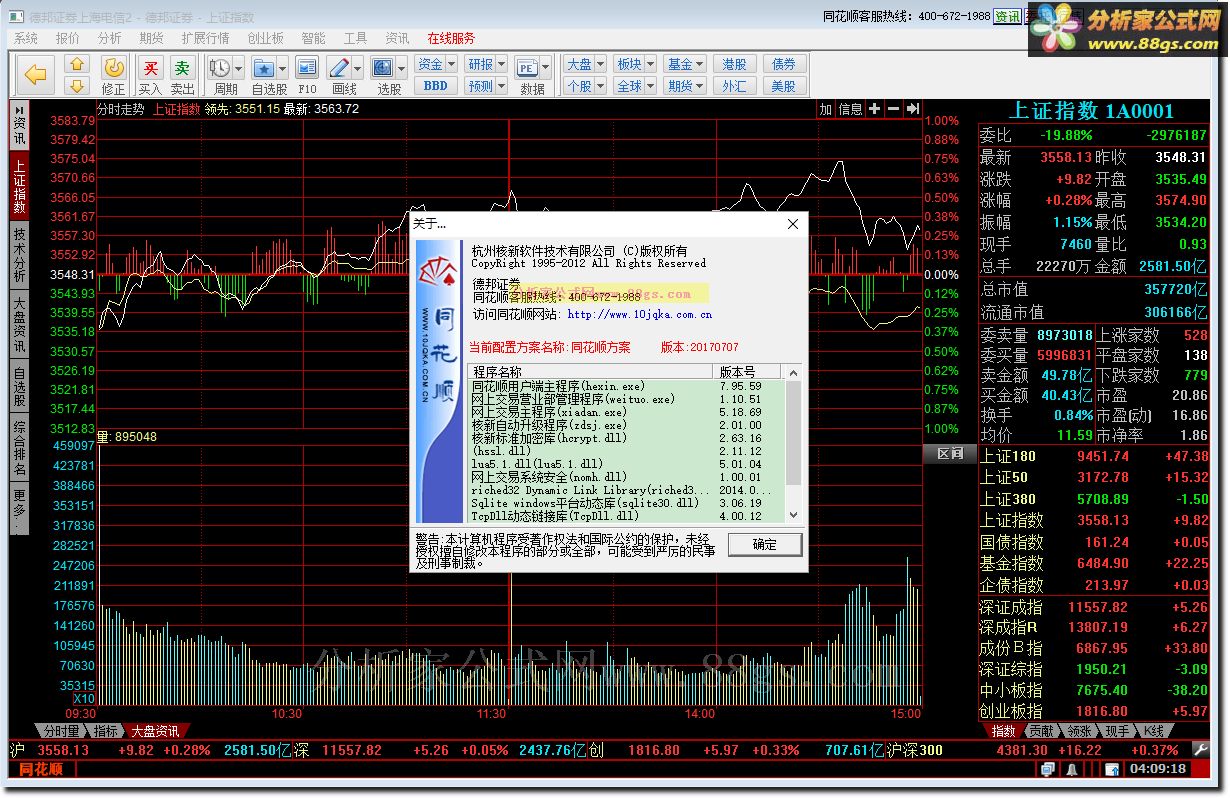Open the 全球 dropdown
Viewport: 1230px width, 798px height.
click(x=635, y=86)
